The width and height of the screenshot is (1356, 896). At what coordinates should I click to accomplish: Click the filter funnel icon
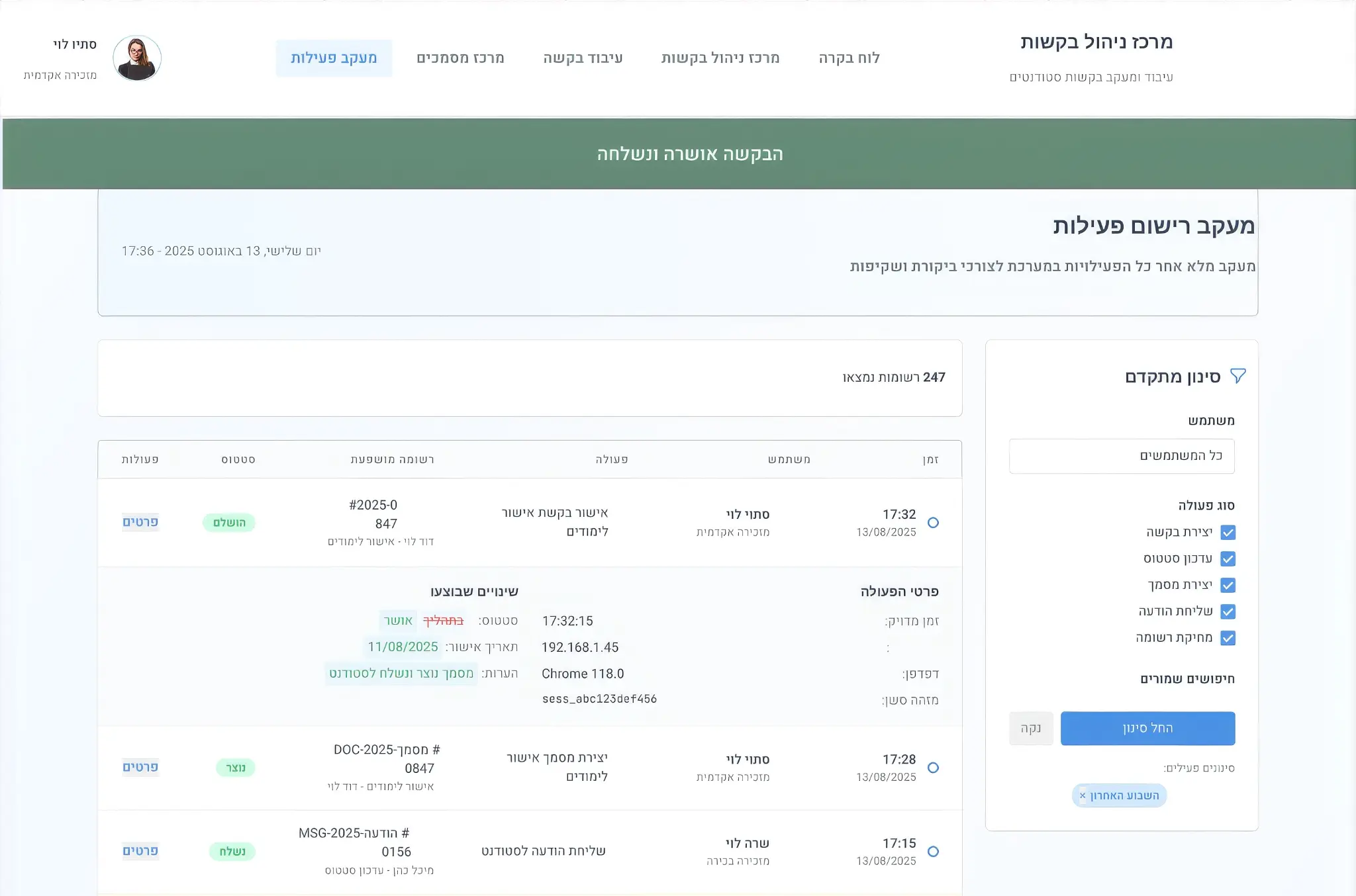point(1237,376)
